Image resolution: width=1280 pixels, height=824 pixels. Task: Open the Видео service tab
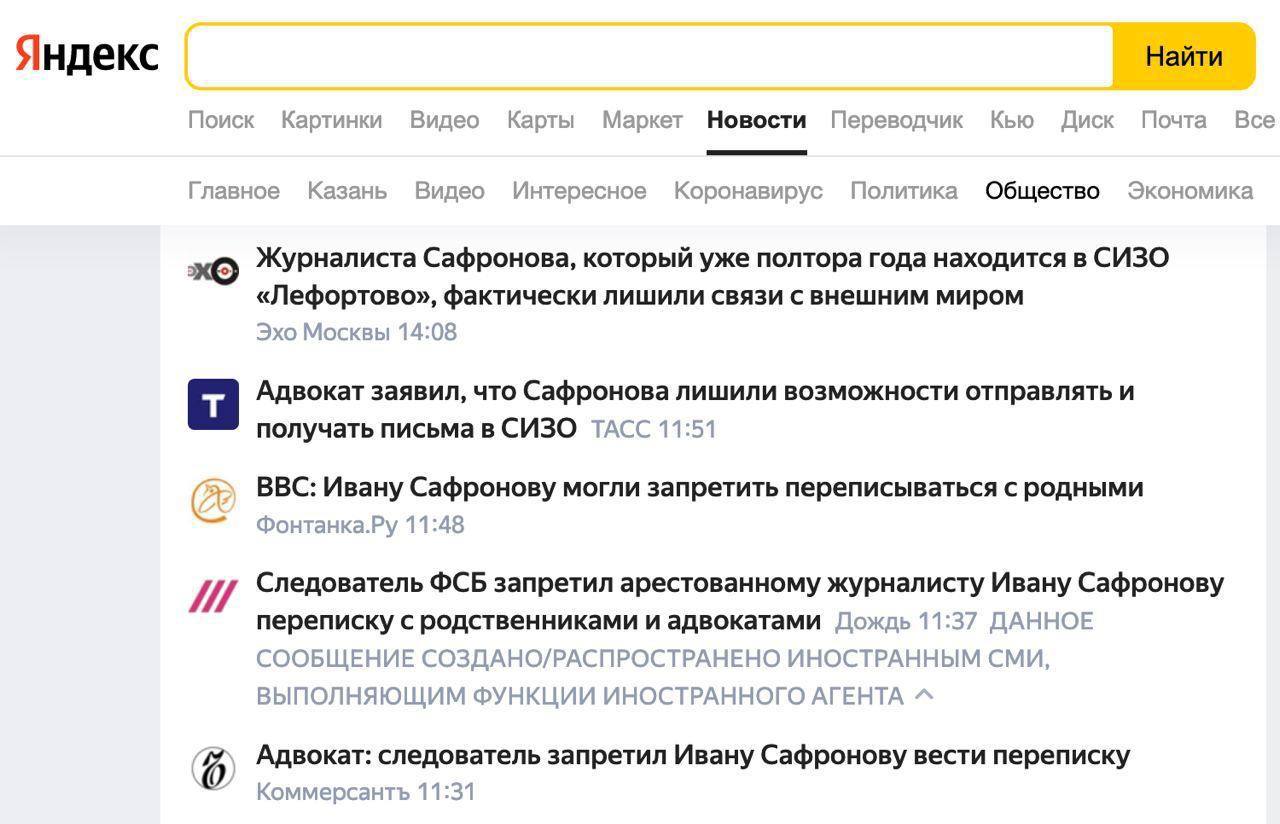click(444, 120)
